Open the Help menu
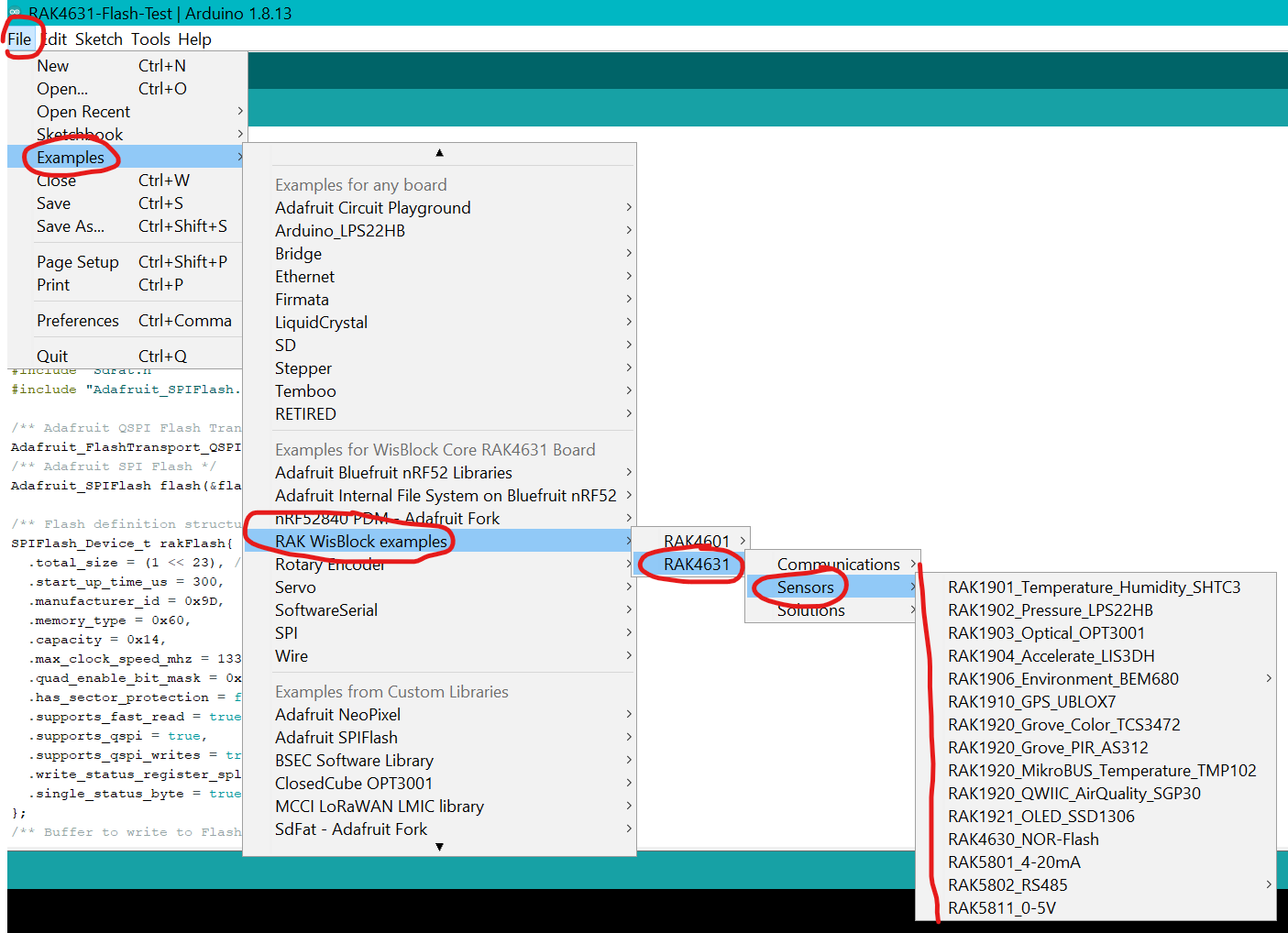This screenshot has width=1288, height=933. (x=194, y=39)
